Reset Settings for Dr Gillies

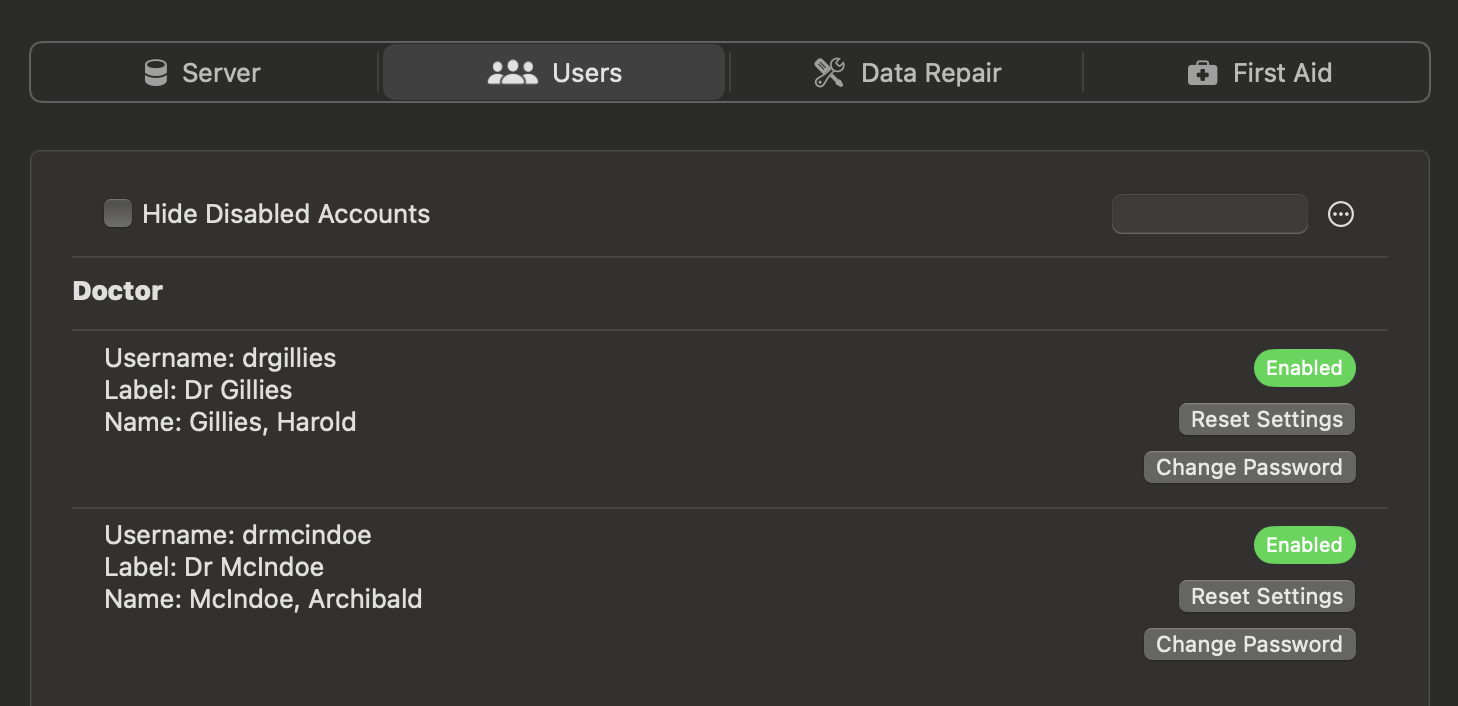click(1267, 419)
